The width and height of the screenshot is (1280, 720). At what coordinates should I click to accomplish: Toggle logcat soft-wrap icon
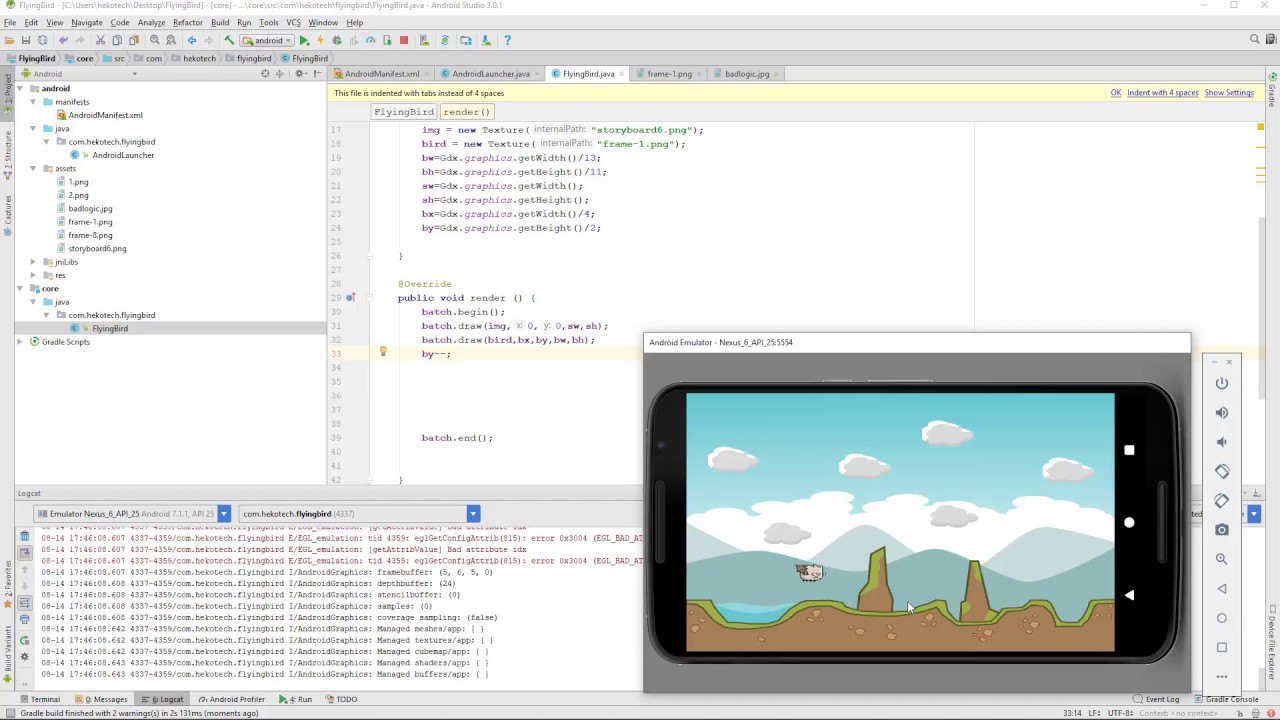pyautogui.click(x=25, y=603)
